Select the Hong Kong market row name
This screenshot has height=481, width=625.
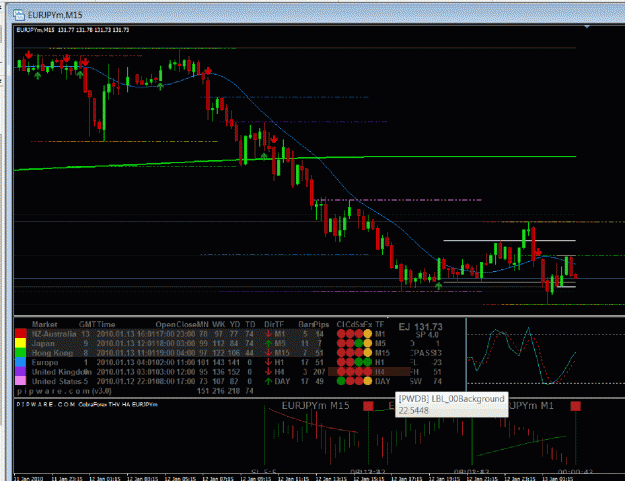click(x=52, y=353)
